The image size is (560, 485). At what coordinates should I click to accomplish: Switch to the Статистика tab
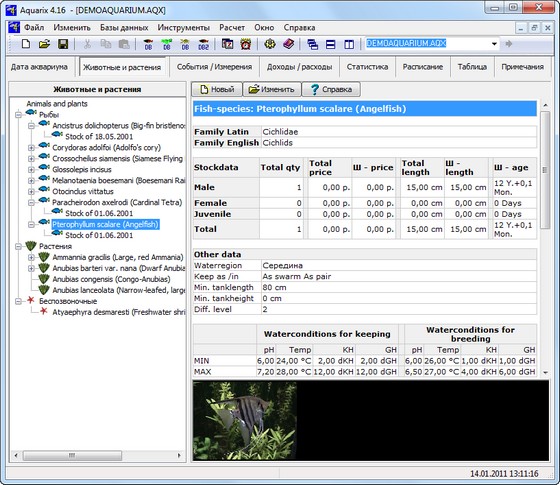pyautogui.click(x=367, y=67)
